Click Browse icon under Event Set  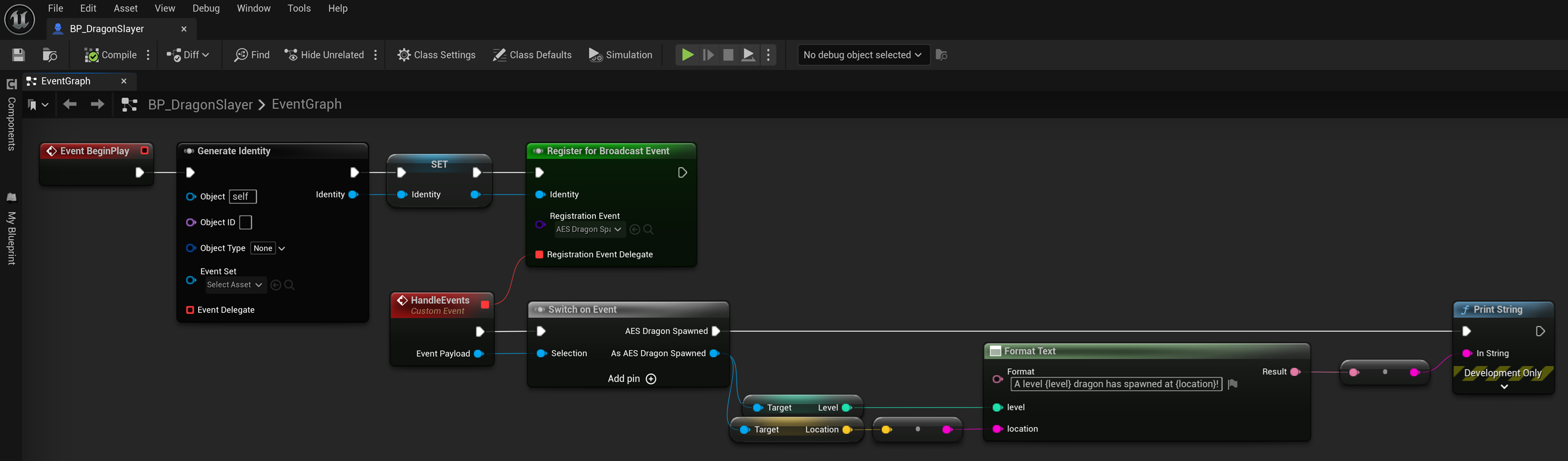[x=290, y=285]
